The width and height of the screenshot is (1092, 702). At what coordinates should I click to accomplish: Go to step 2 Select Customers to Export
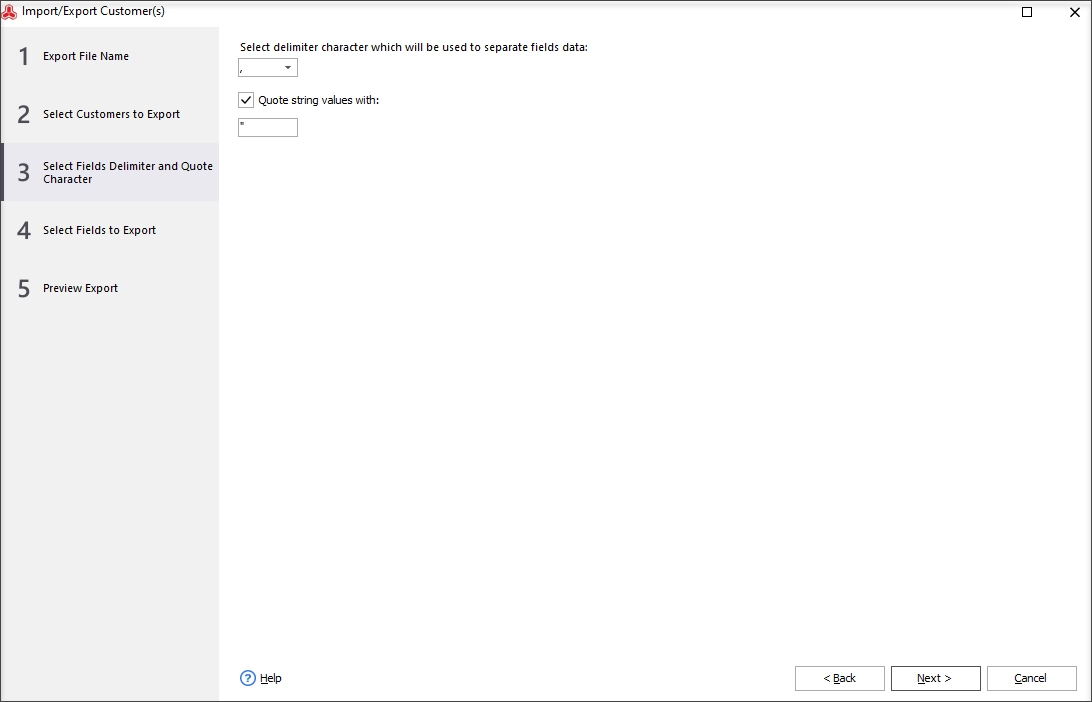click(x=110, y=114)
